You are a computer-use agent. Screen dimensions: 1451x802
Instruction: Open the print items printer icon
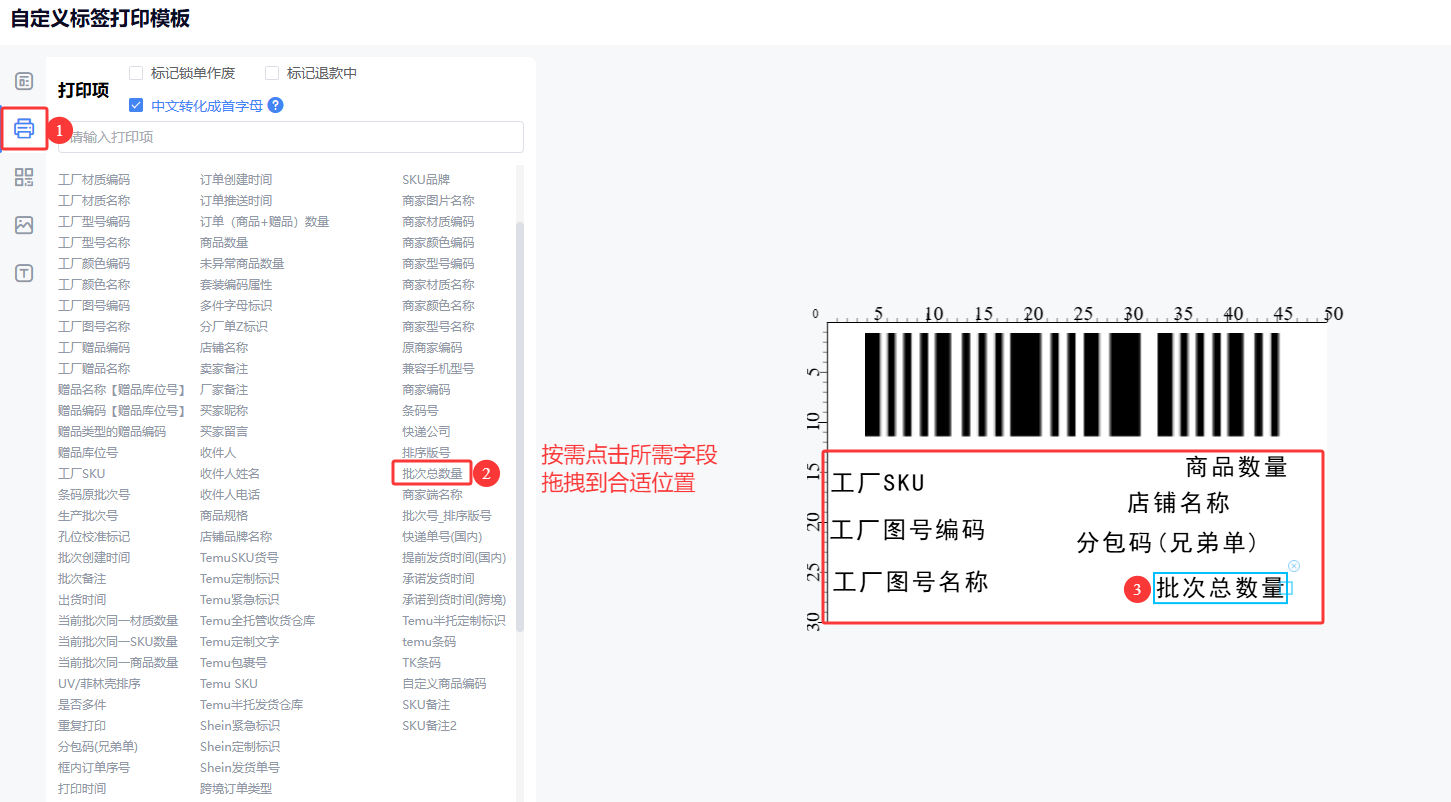pyautogui.click(x=24, y=128)
